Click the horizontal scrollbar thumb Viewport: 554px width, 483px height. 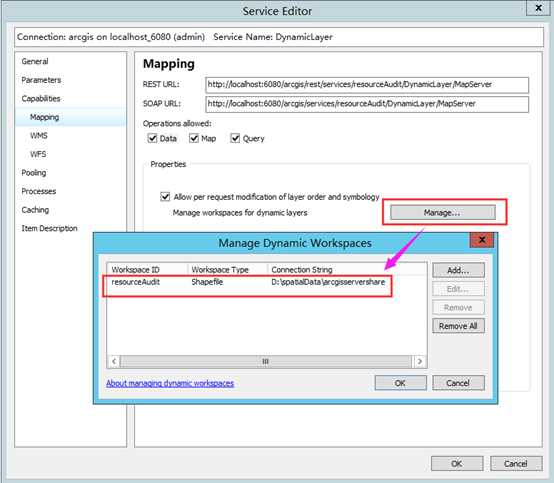(266, 361)
